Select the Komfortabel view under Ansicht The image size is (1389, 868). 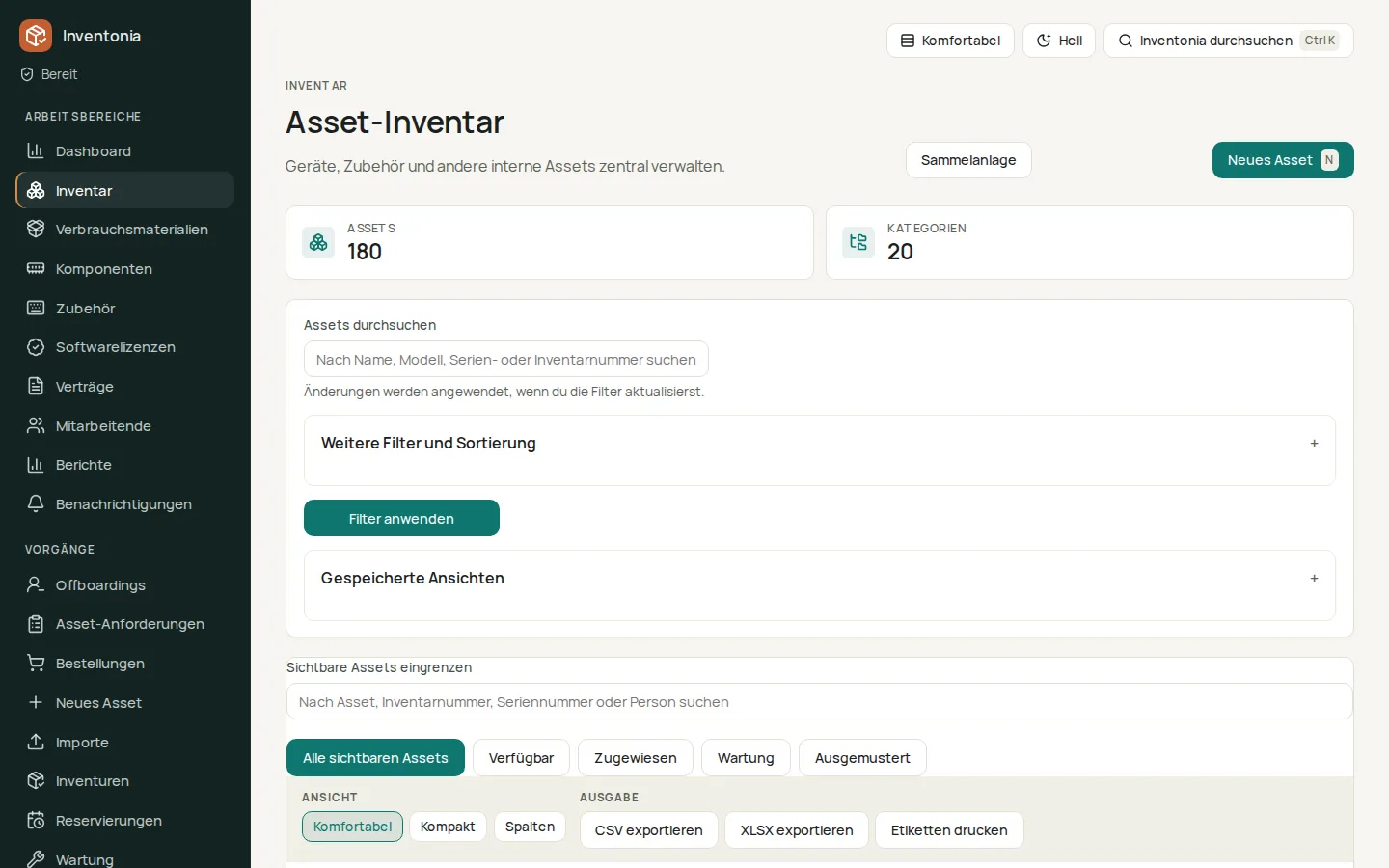click(x=352, y=827)
